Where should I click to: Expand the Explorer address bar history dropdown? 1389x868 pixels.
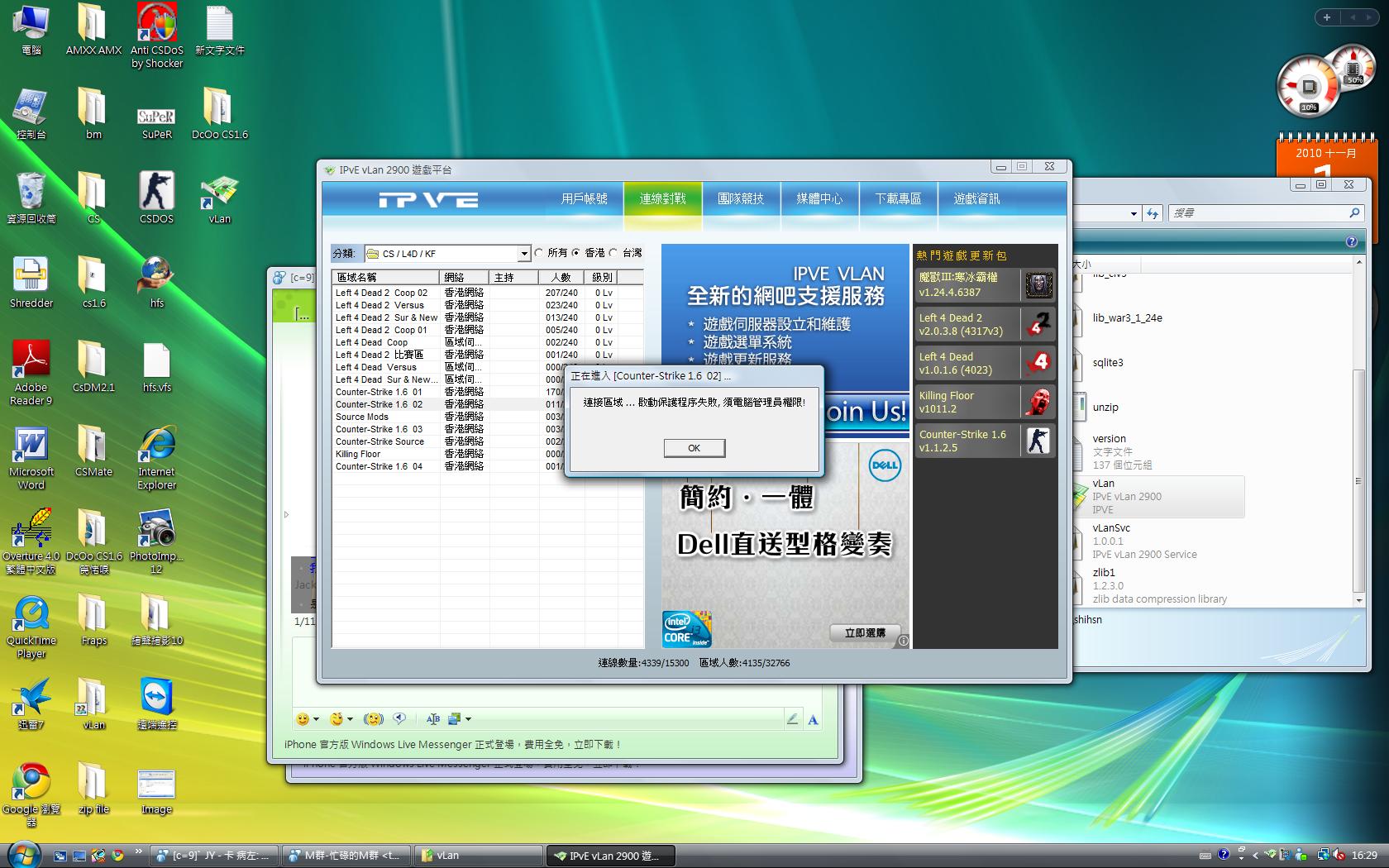[1133, 213]
